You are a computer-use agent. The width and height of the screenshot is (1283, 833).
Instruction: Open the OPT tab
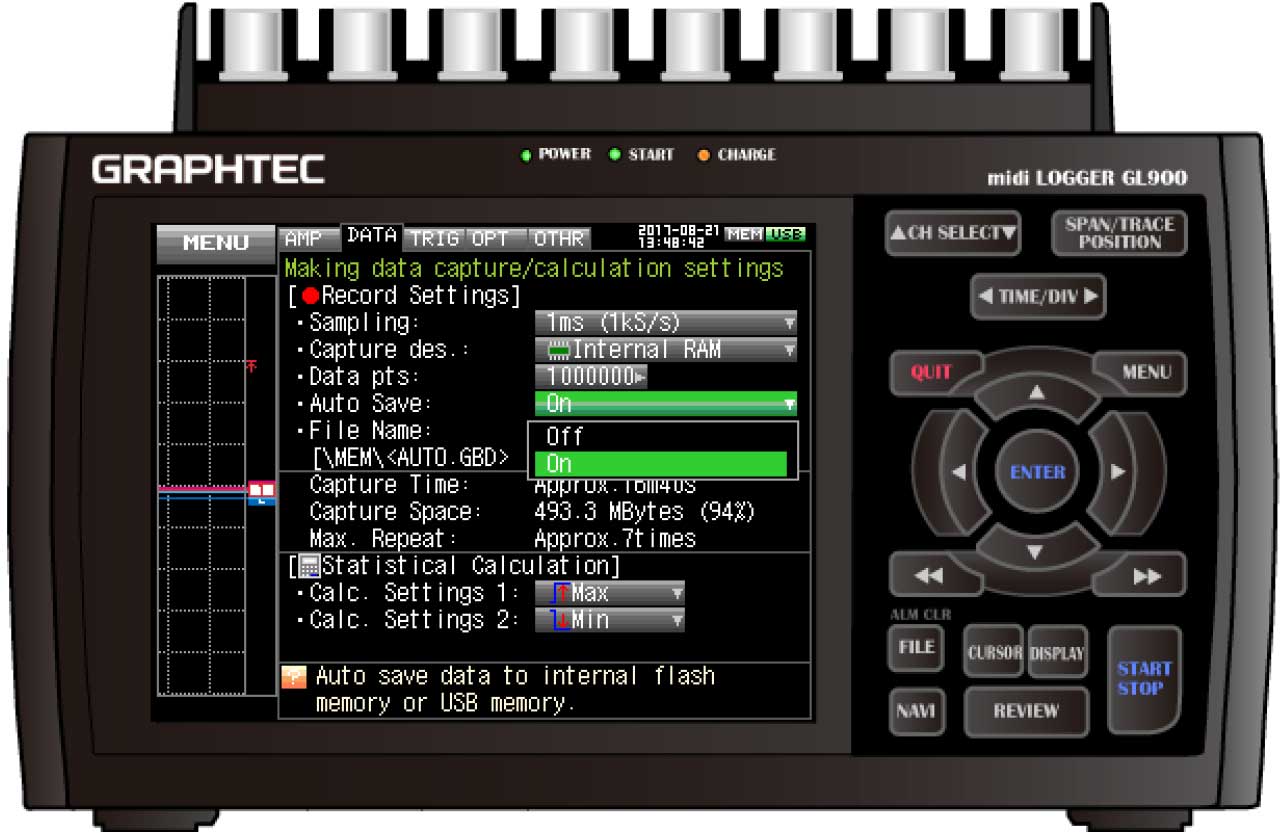click(495, 238)
